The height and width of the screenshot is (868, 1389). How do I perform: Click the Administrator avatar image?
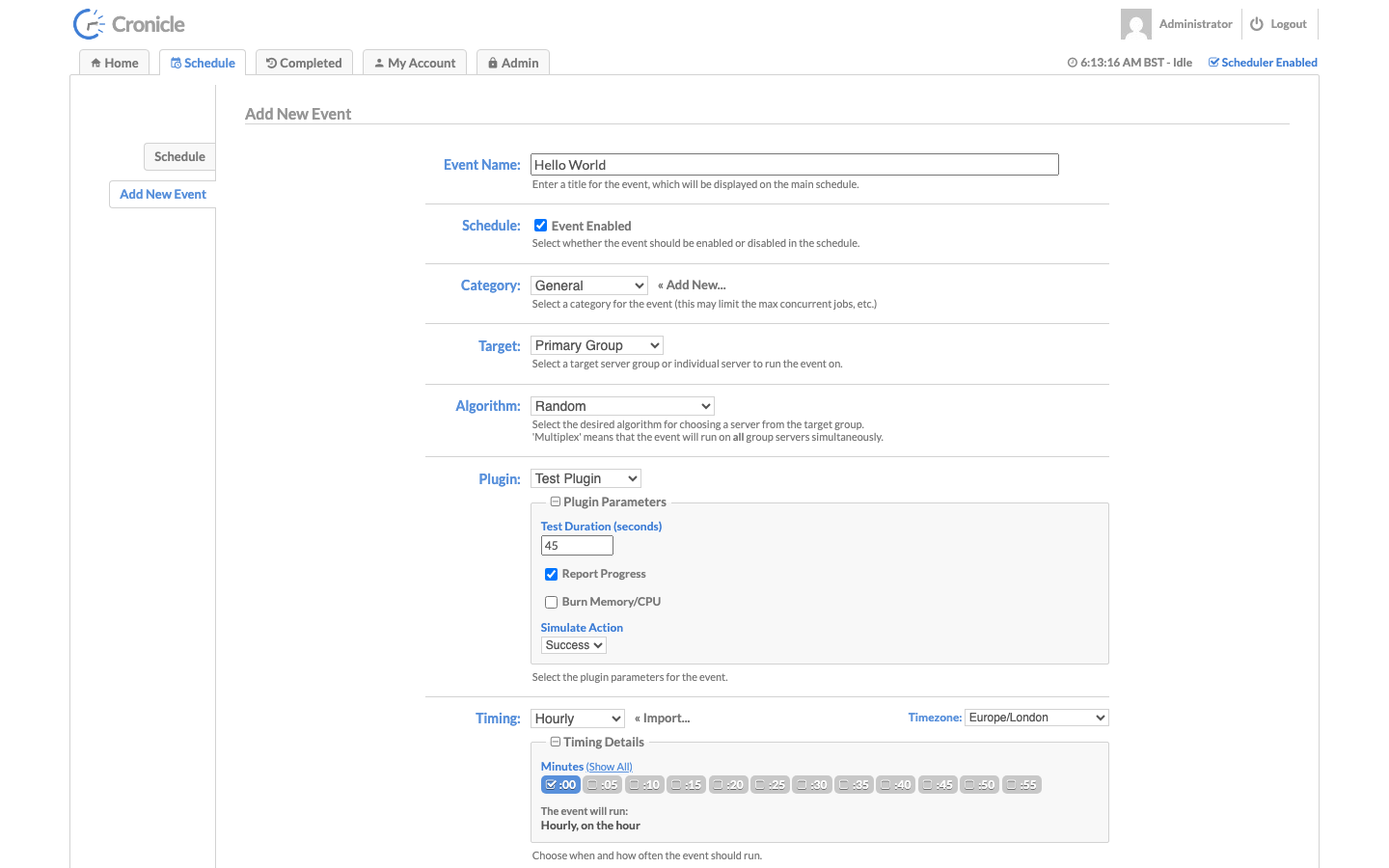pos(1136,24)
